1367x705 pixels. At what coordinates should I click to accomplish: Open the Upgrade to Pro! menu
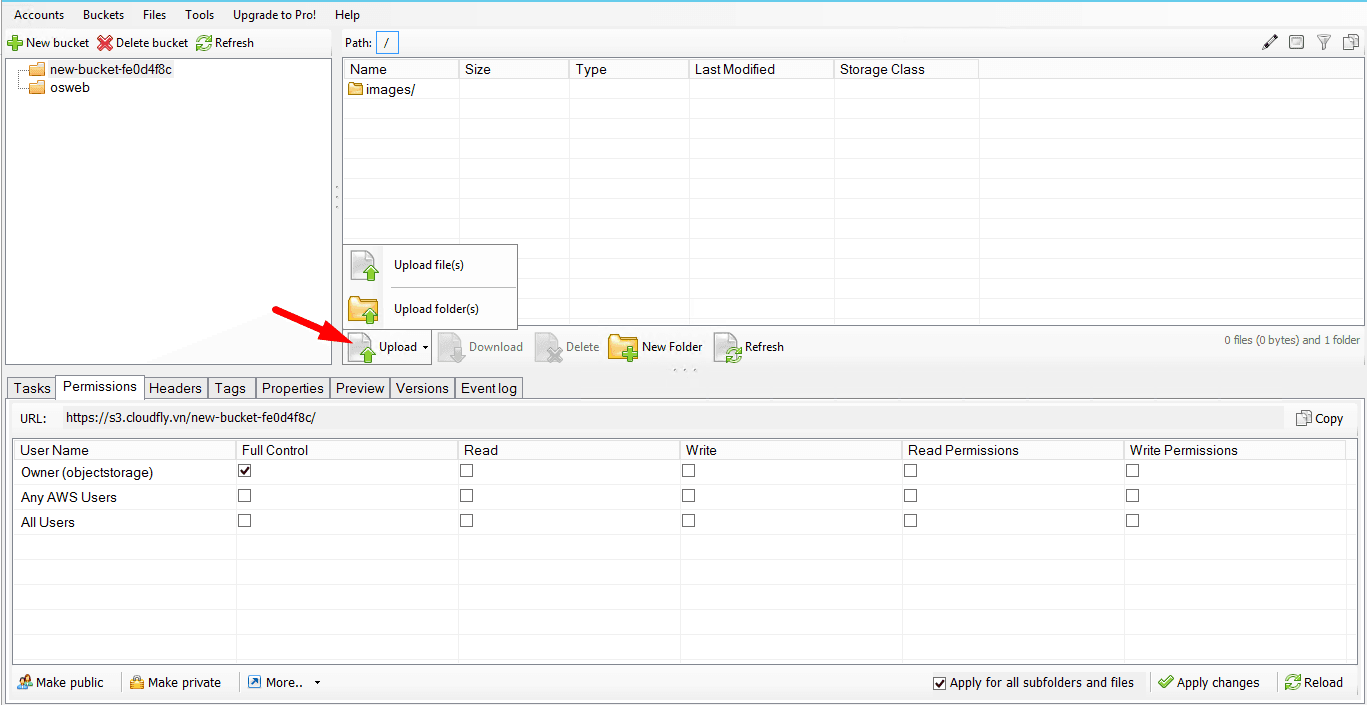(x=274, y=15)
